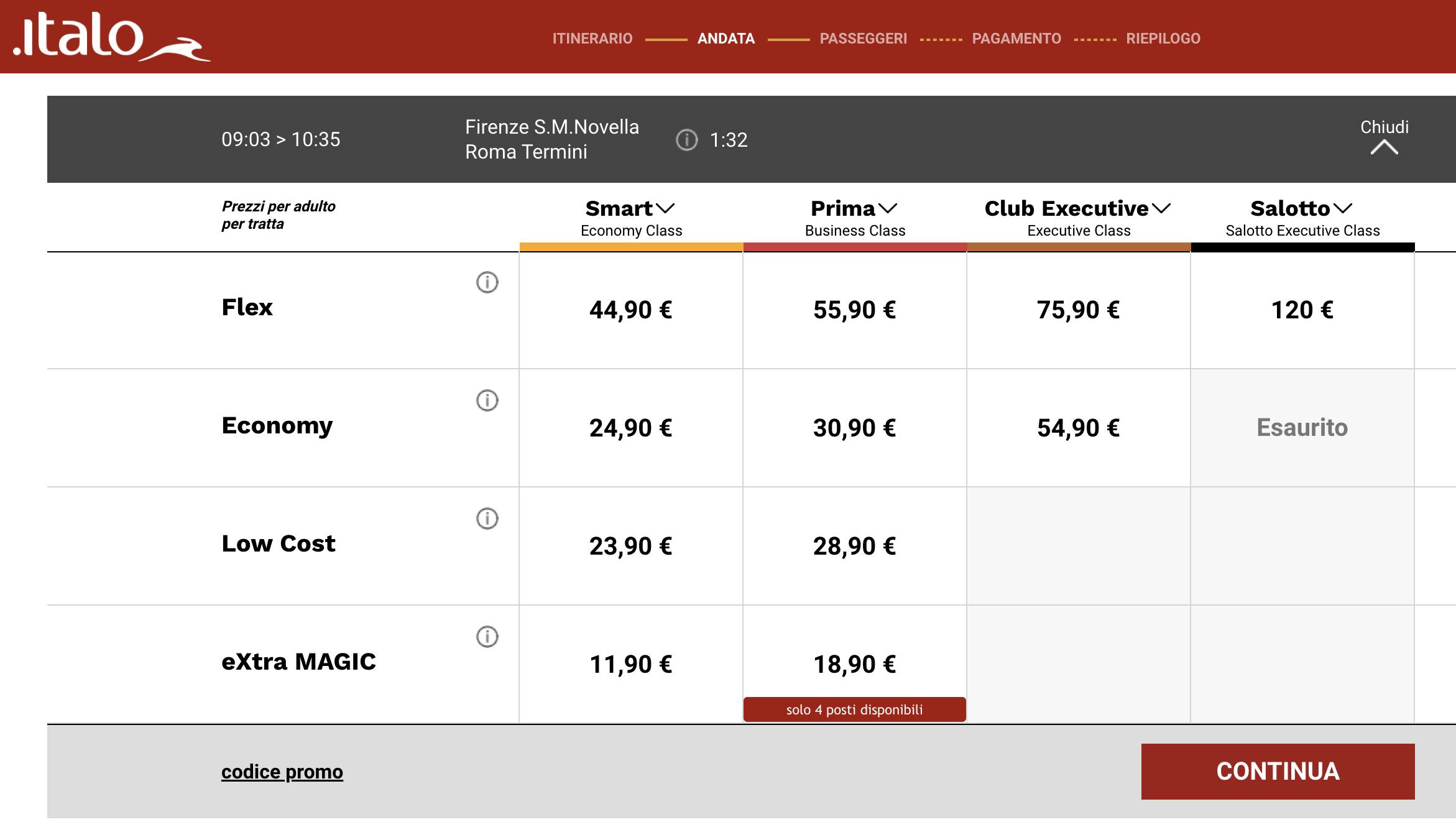
Task: Choose eXtra MAGIC Smart fare 11,90 €
Action: [x=630, y=664]
